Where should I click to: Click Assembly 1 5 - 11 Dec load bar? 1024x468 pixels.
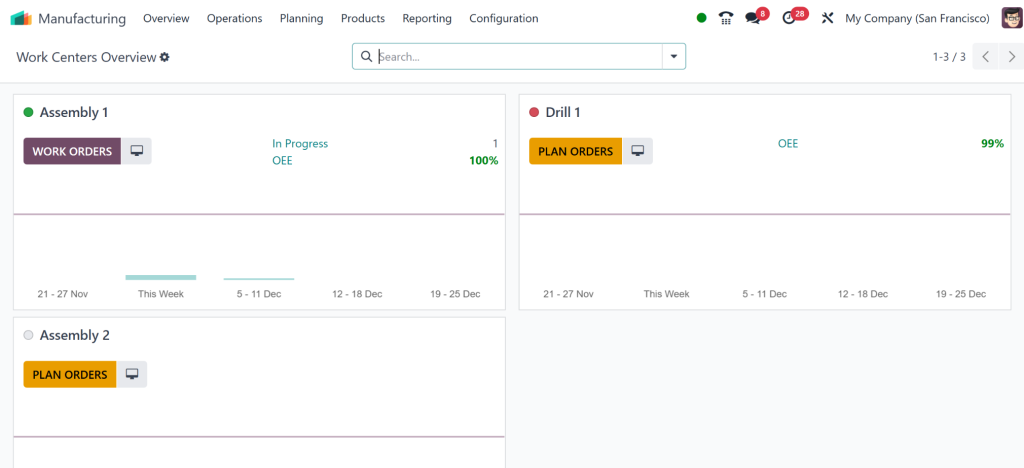[x=259, y=279]
